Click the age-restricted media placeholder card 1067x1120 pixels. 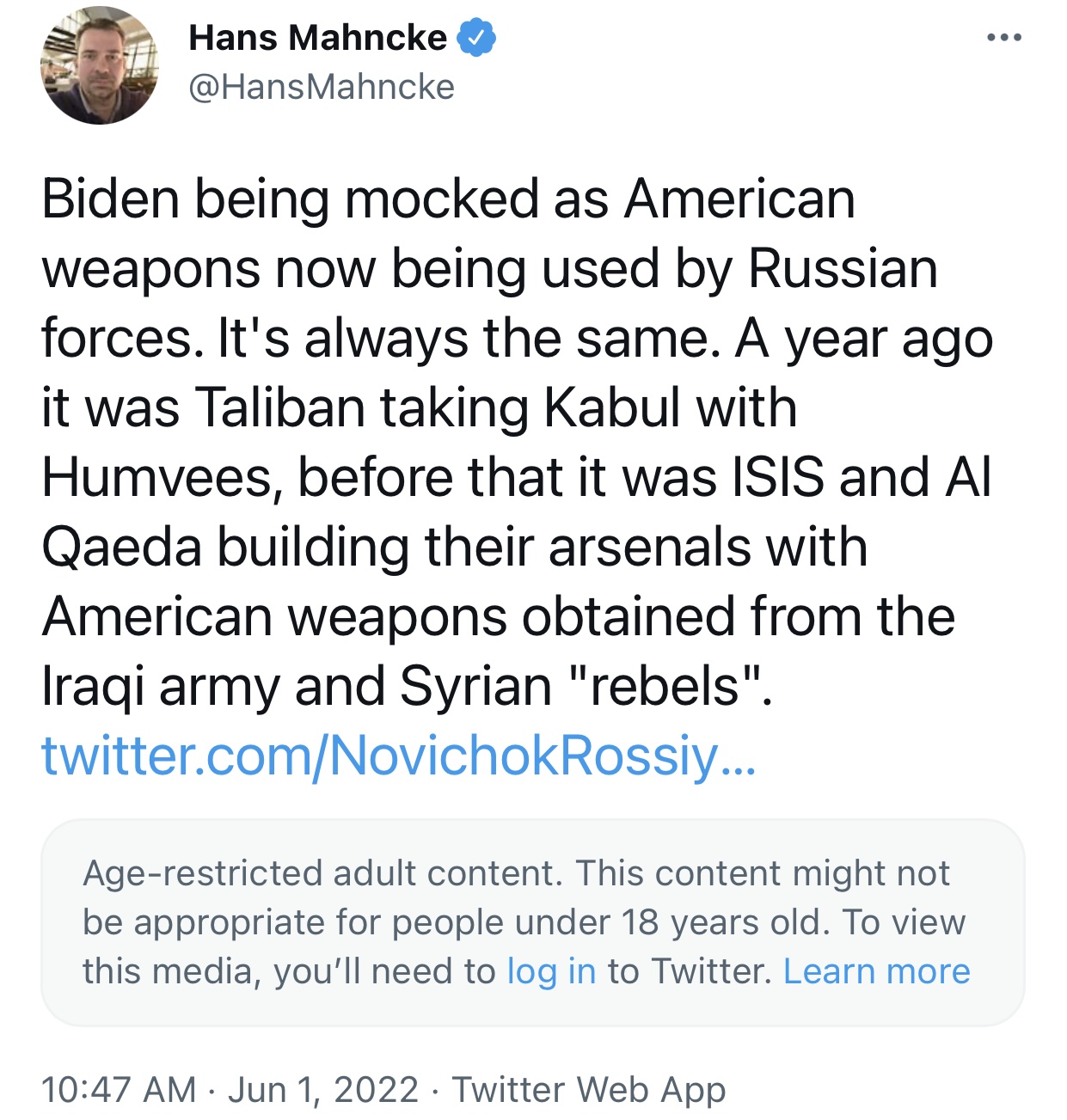[533, 922]
